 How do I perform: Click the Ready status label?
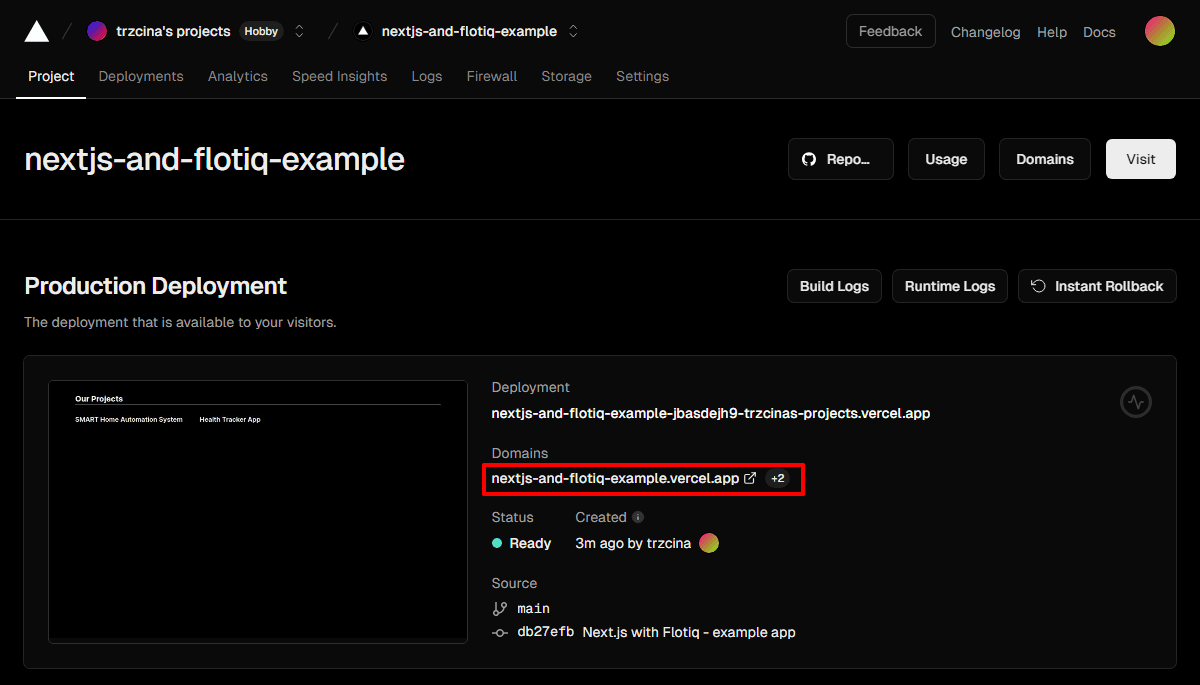[x=530, y=543]
